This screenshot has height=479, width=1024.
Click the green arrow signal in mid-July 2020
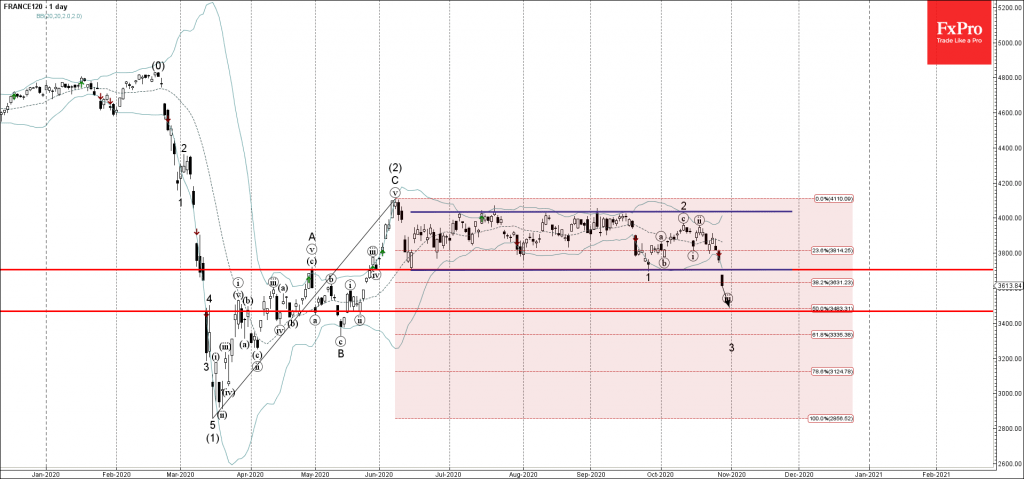(x=482, y=217)
